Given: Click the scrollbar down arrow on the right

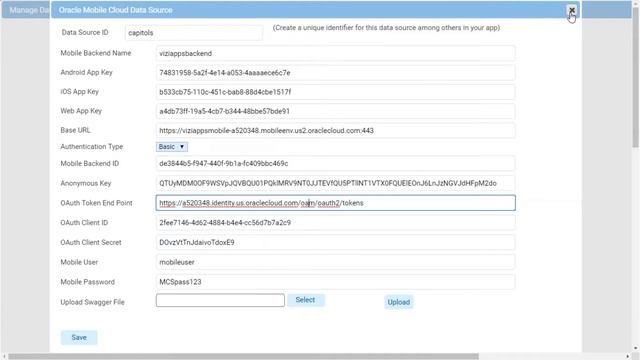Looking at the screenshot, I should [636, 348].
